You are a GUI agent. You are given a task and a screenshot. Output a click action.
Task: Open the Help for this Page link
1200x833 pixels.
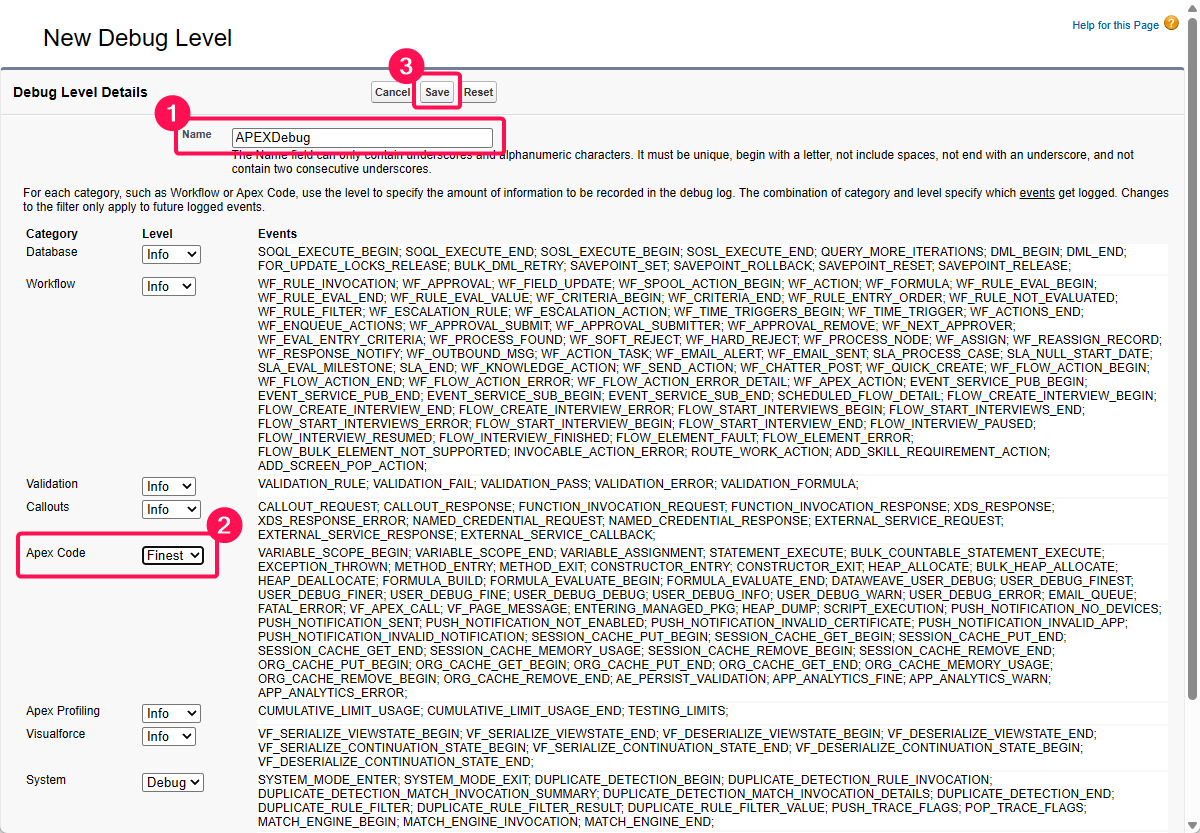1115,25
